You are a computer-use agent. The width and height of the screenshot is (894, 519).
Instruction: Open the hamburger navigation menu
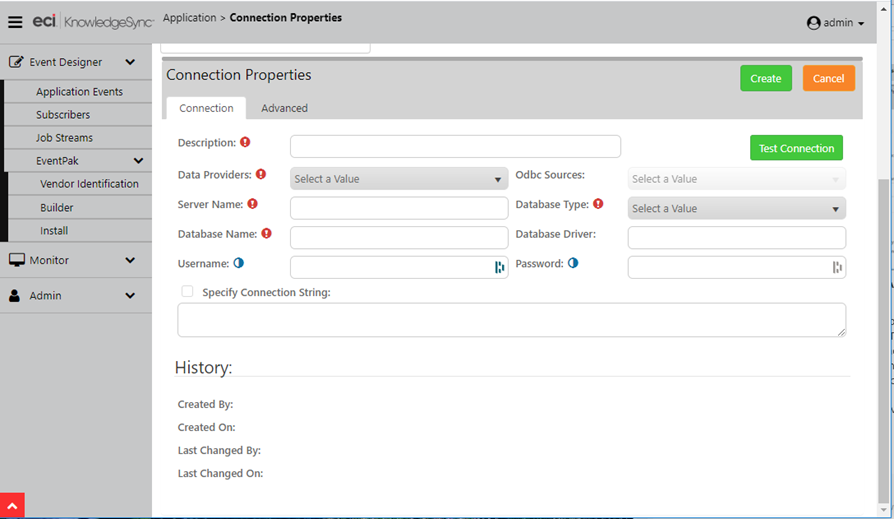(15, 22)
